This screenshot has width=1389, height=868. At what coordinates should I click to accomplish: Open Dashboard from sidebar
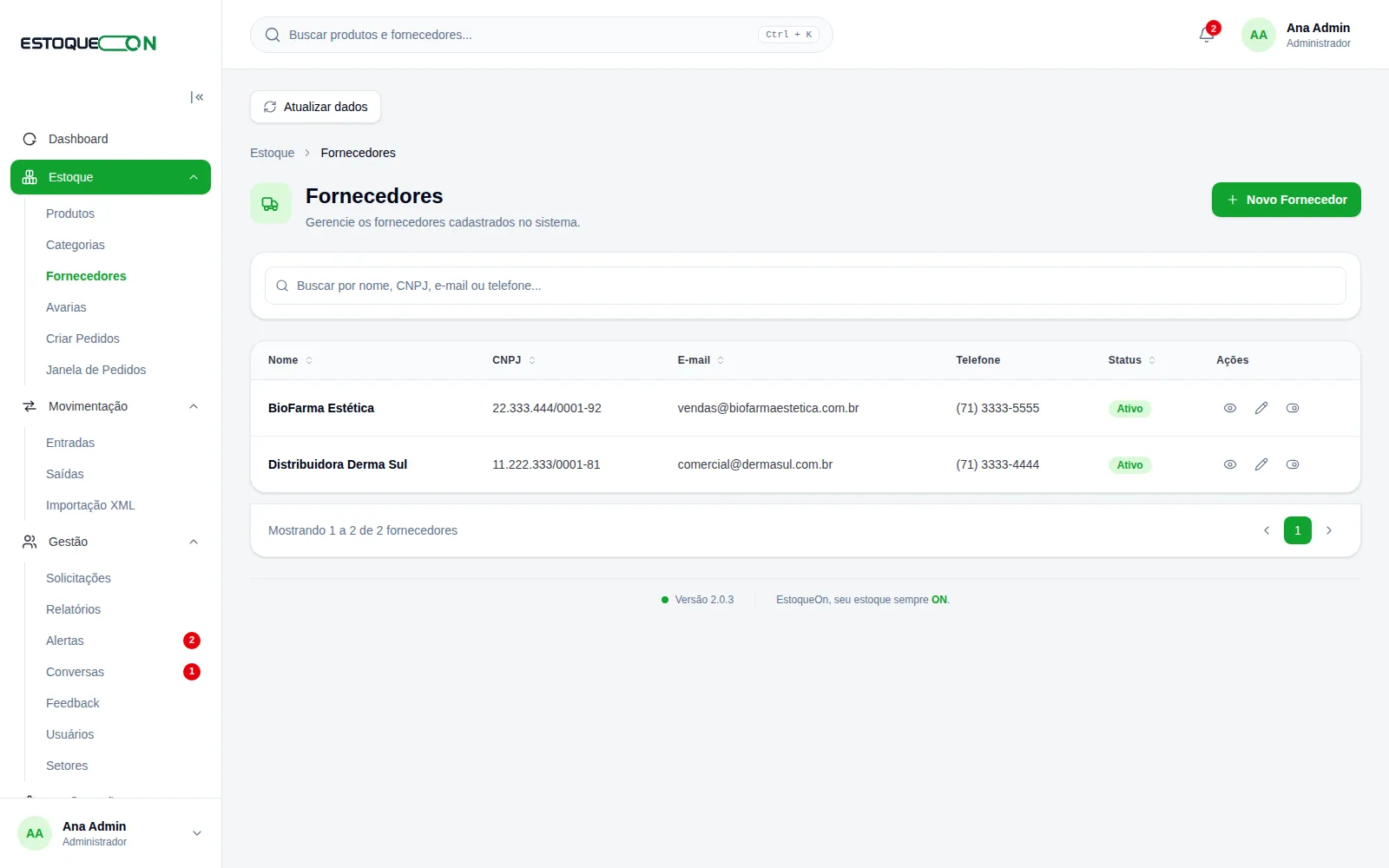[110, 139]
